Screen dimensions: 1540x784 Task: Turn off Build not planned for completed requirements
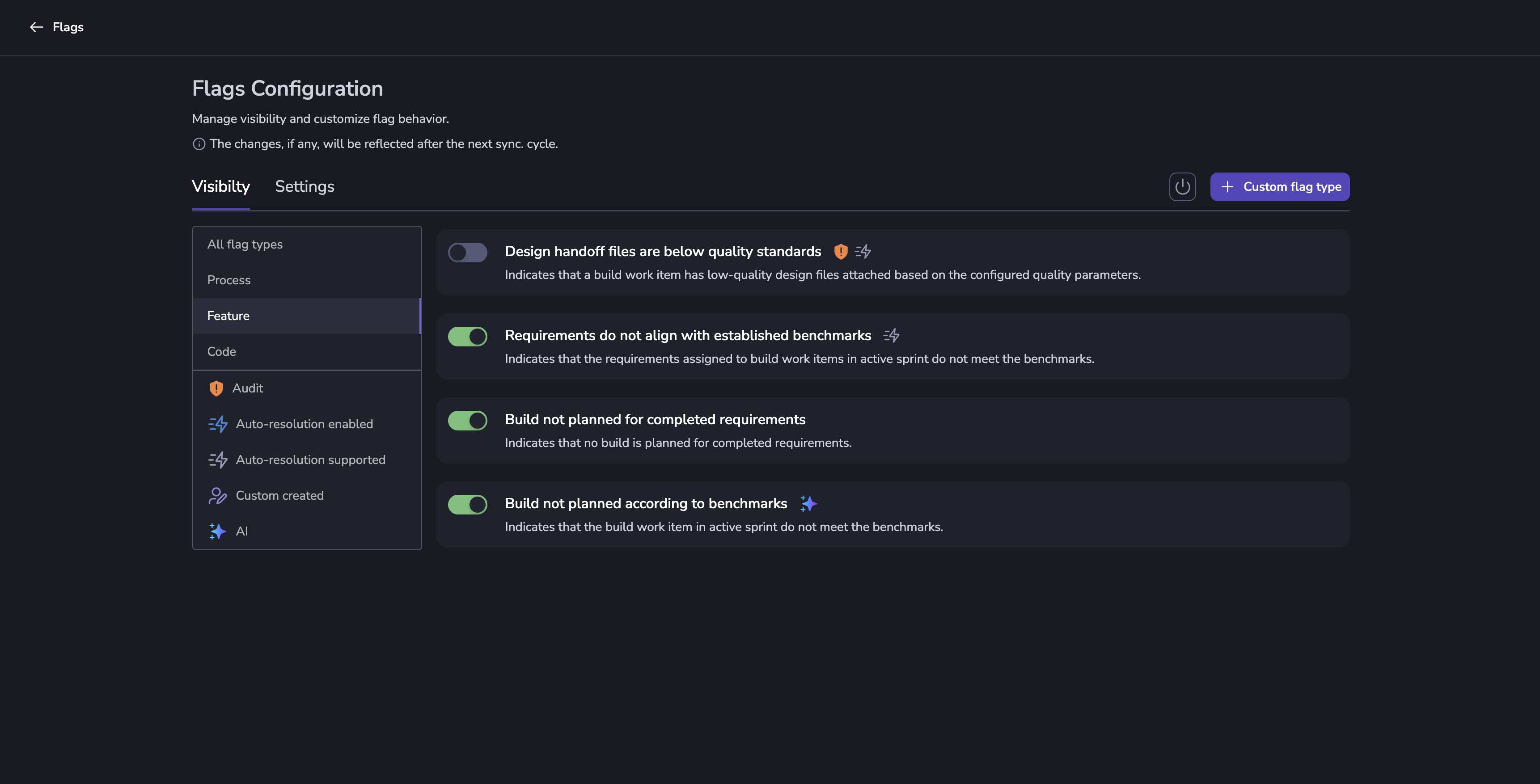[x=468, y=420]
